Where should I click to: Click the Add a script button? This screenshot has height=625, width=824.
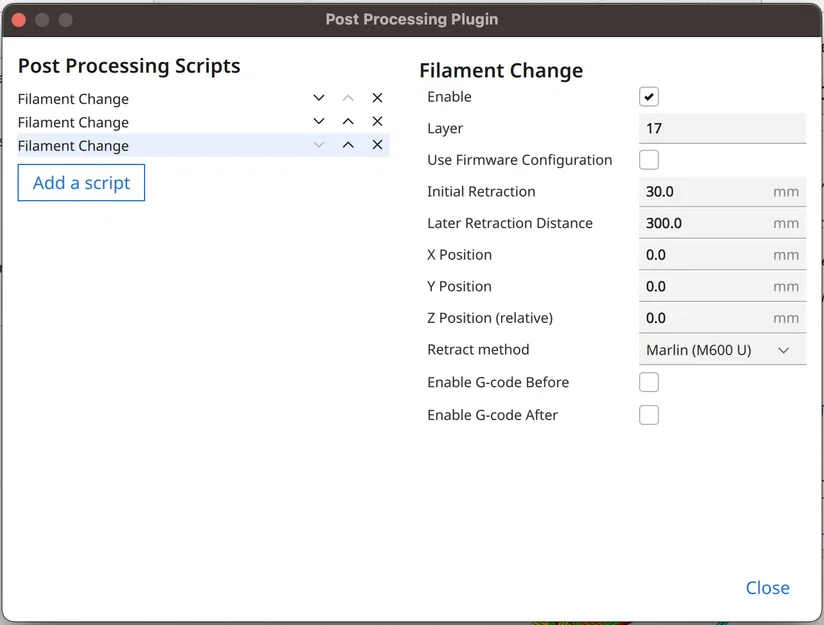[x=81, y=183]
